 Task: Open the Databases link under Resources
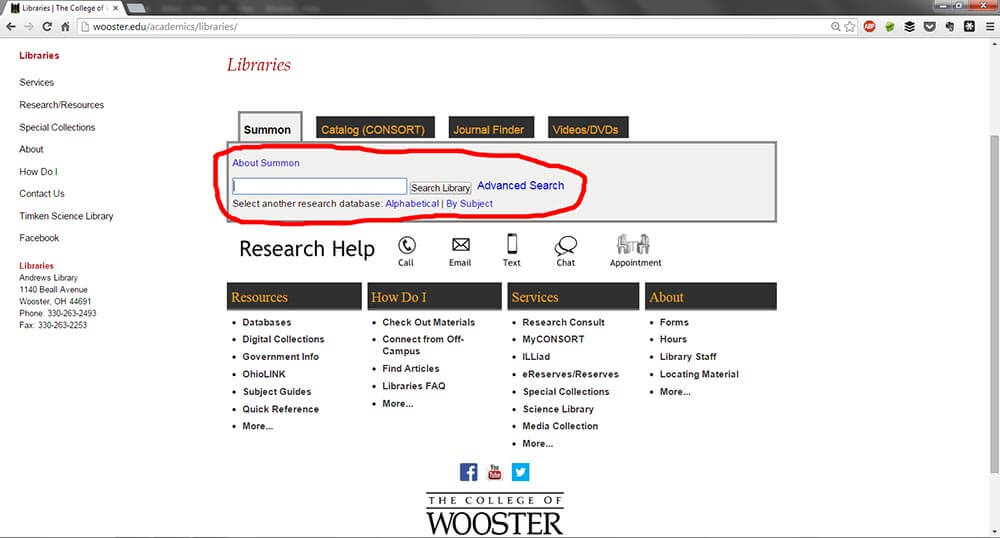[x=267, y=323]
